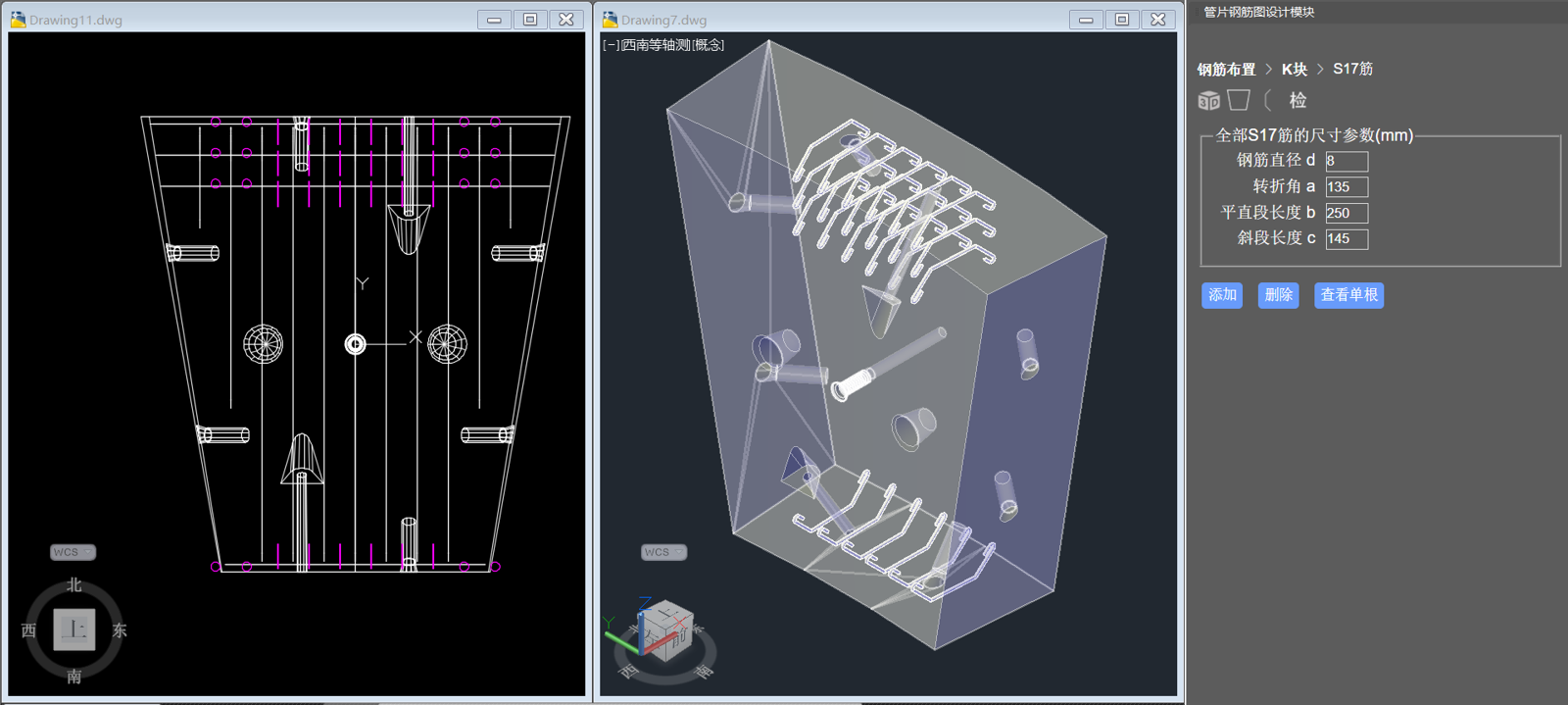Click the 钢筋直径 d input field
The height and width of the screenshot is (705, 1568).
click(x=1347, y=161)
